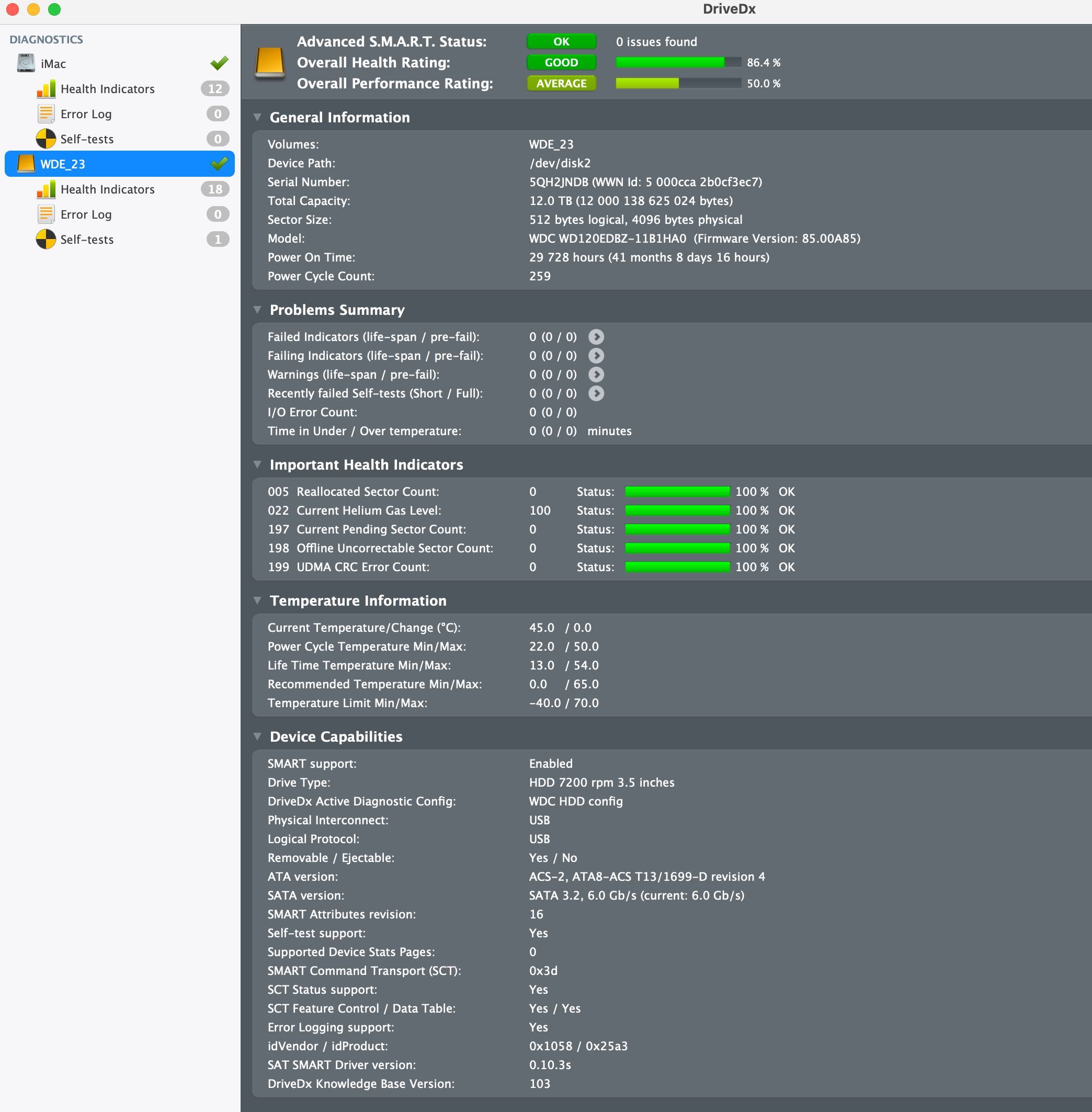
Task: Click the WDE_23 Self-tests crash-test icon
Action: (x=46, y=239)
